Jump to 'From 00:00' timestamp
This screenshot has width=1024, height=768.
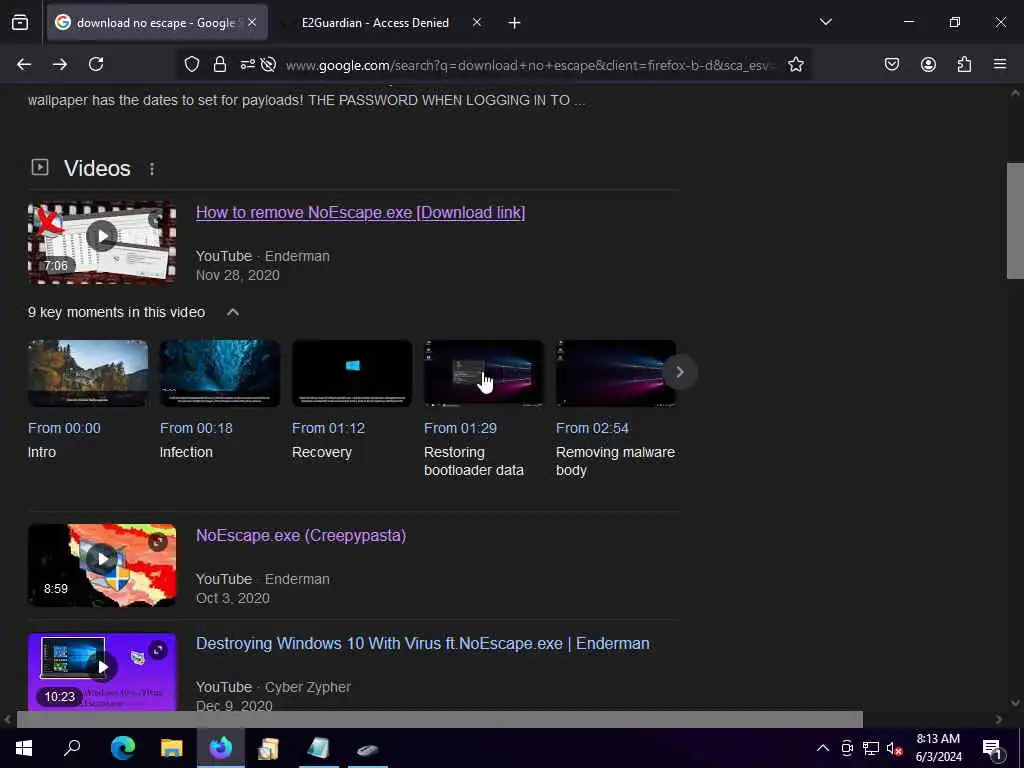(64, 428)
